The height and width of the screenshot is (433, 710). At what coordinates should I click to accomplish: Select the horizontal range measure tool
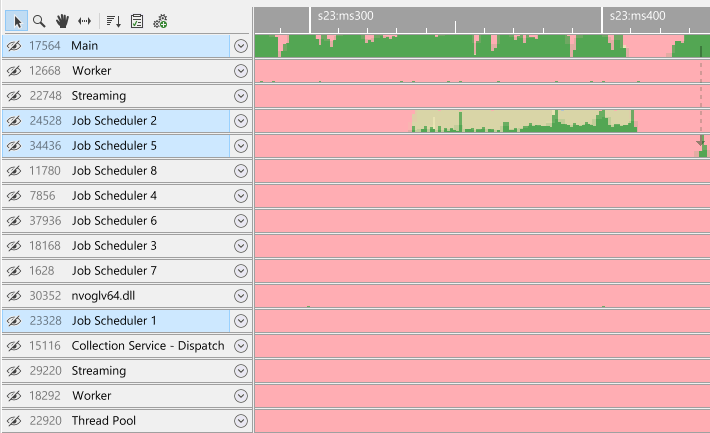[x=85, y=21]
